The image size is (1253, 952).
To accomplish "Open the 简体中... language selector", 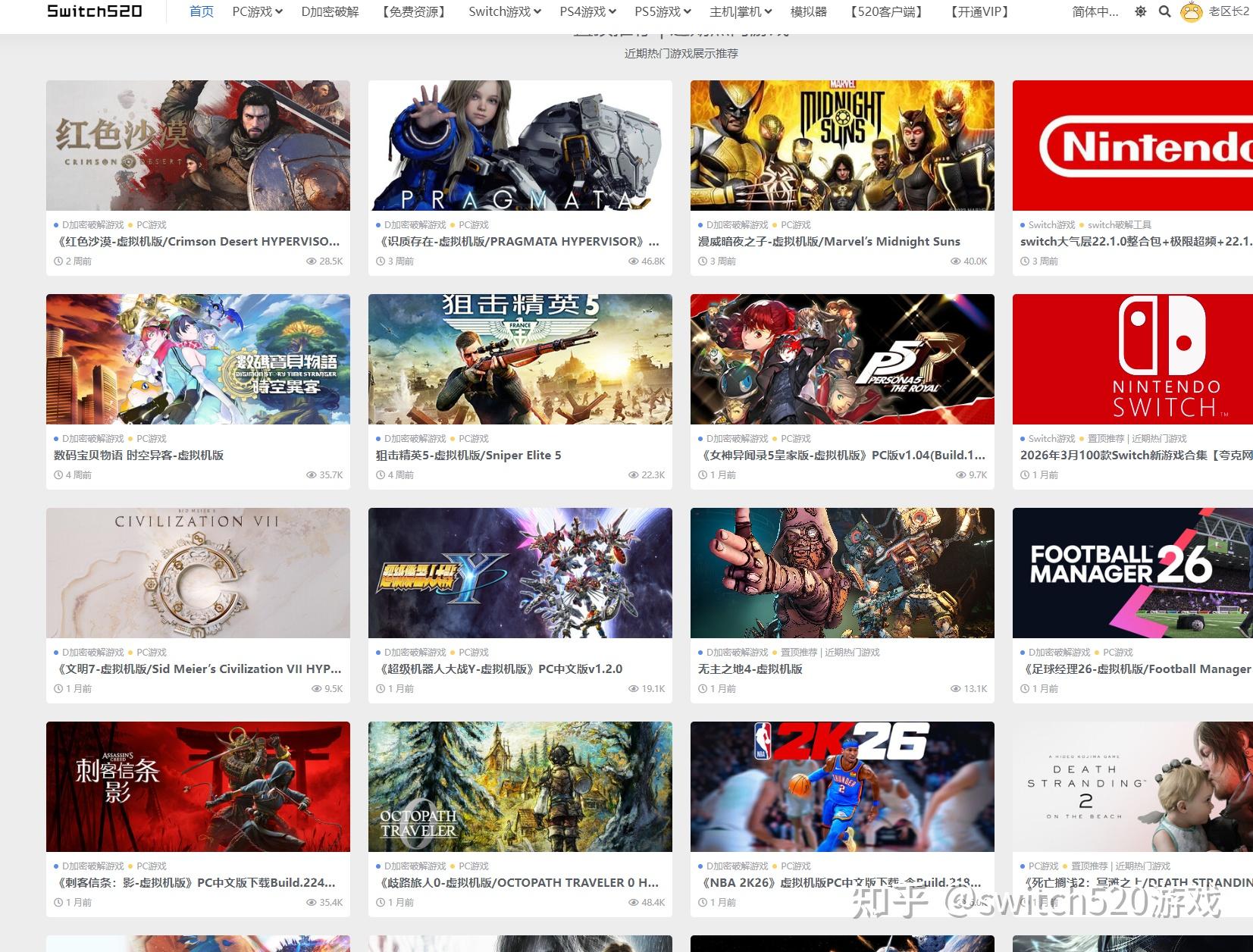I will click(x=1095, y=11).
